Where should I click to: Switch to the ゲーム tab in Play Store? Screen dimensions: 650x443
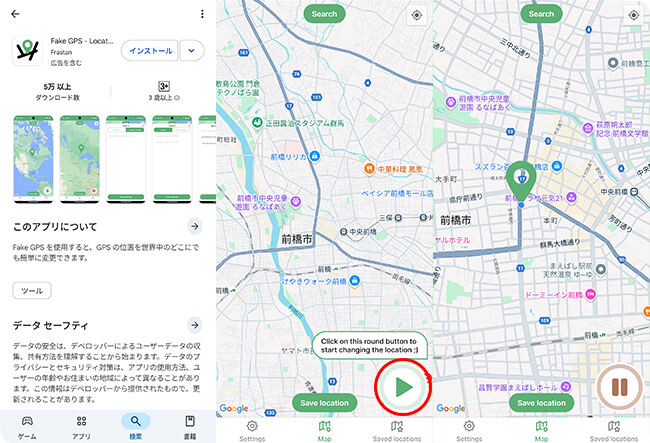pos(27,428)
